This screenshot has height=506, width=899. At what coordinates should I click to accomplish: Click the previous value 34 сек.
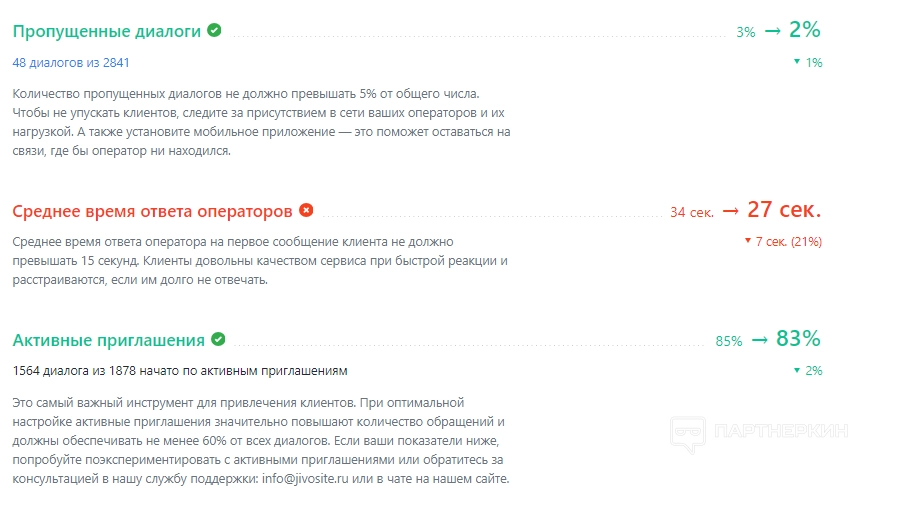(692, 212)
